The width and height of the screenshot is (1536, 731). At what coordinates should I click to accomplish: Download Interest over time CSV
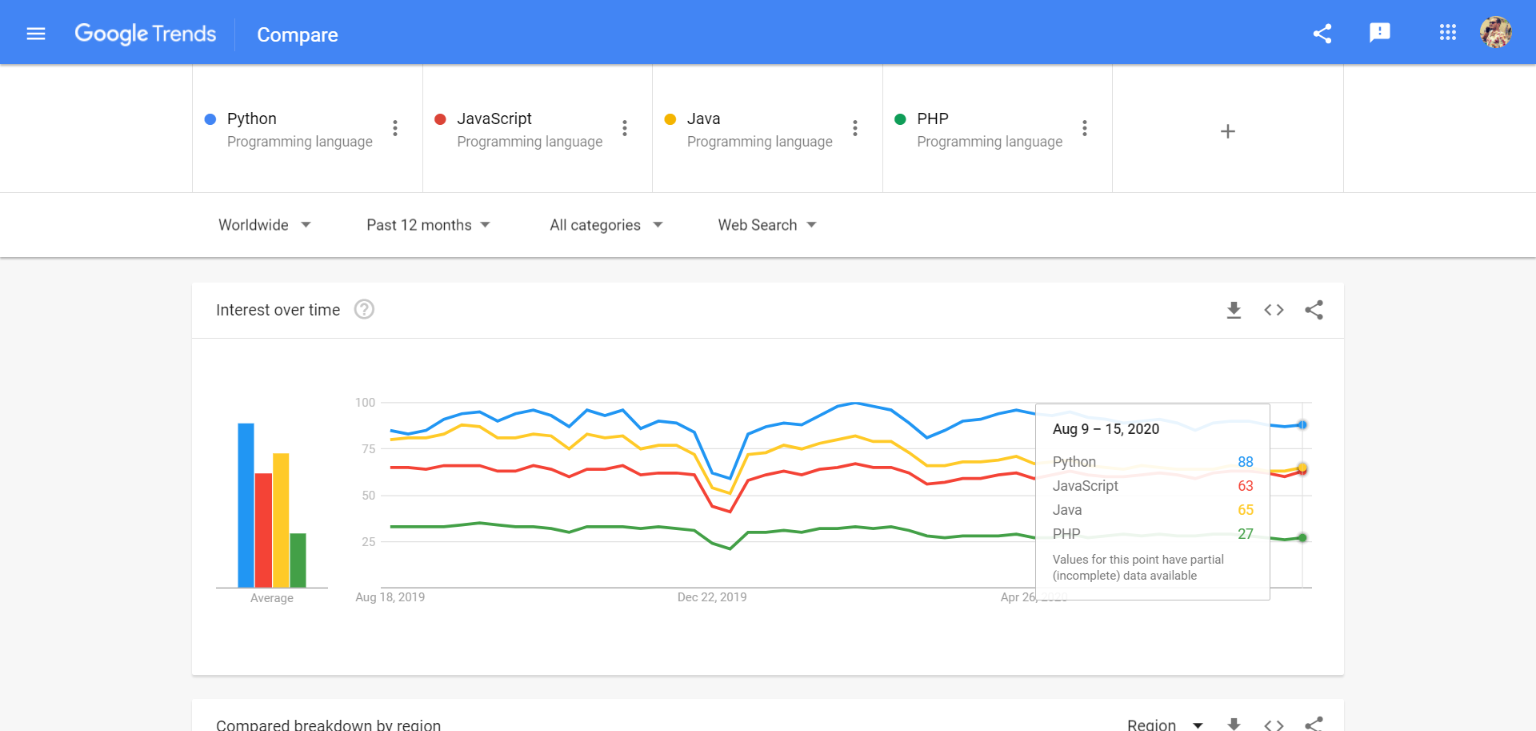click(1234, 310)
